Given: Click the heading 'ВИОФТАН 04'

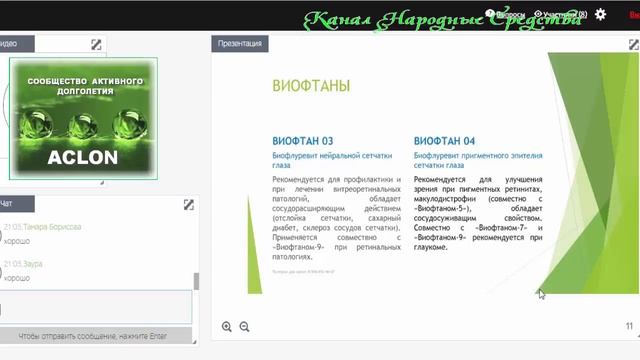Looking at the screenshot, I should 444,141.
